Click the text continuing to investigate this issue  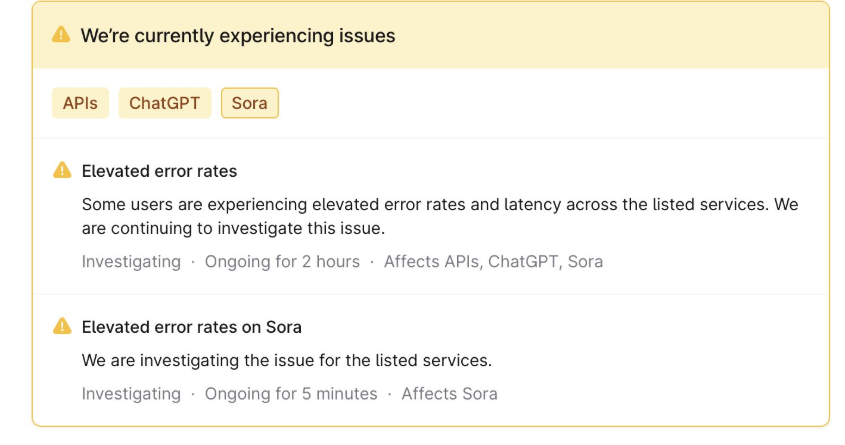pos(248,228)
